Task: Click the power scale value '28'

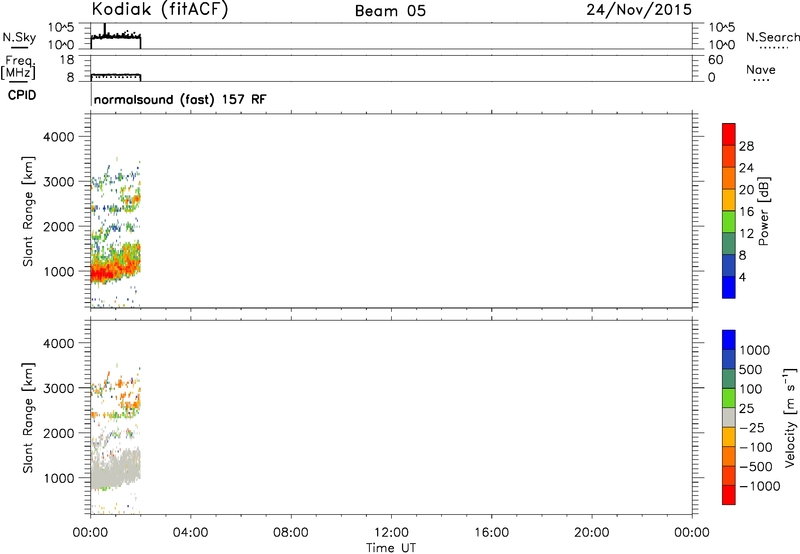Action: [x=746, y=146]
